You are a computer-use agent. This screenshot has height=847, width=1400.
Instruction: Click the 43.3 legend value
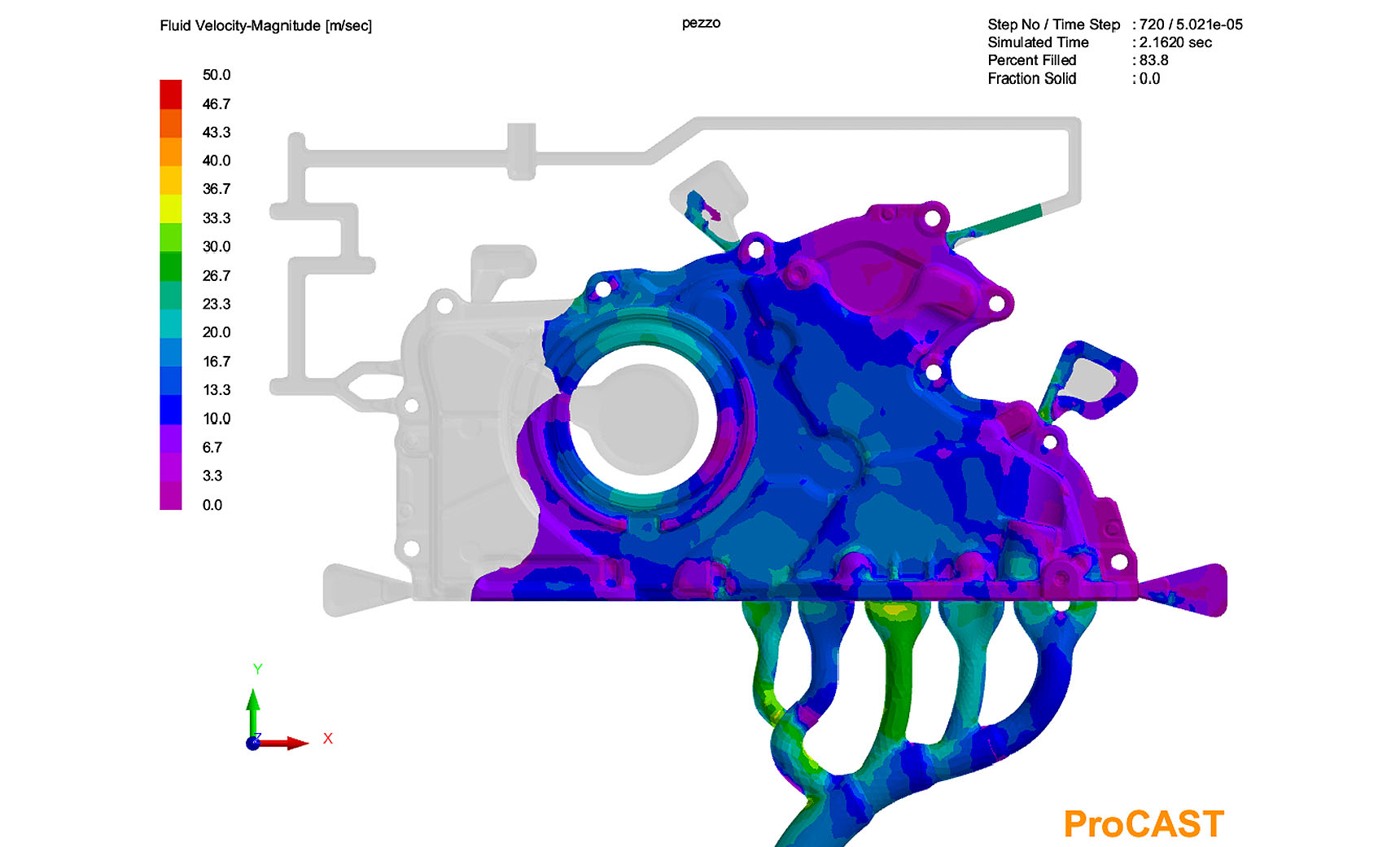click(x=217, y=132)
